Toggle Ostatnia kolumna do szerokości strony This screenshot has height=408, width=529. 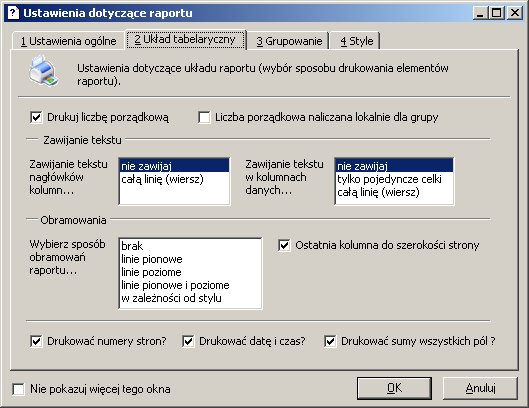(284, 245)
